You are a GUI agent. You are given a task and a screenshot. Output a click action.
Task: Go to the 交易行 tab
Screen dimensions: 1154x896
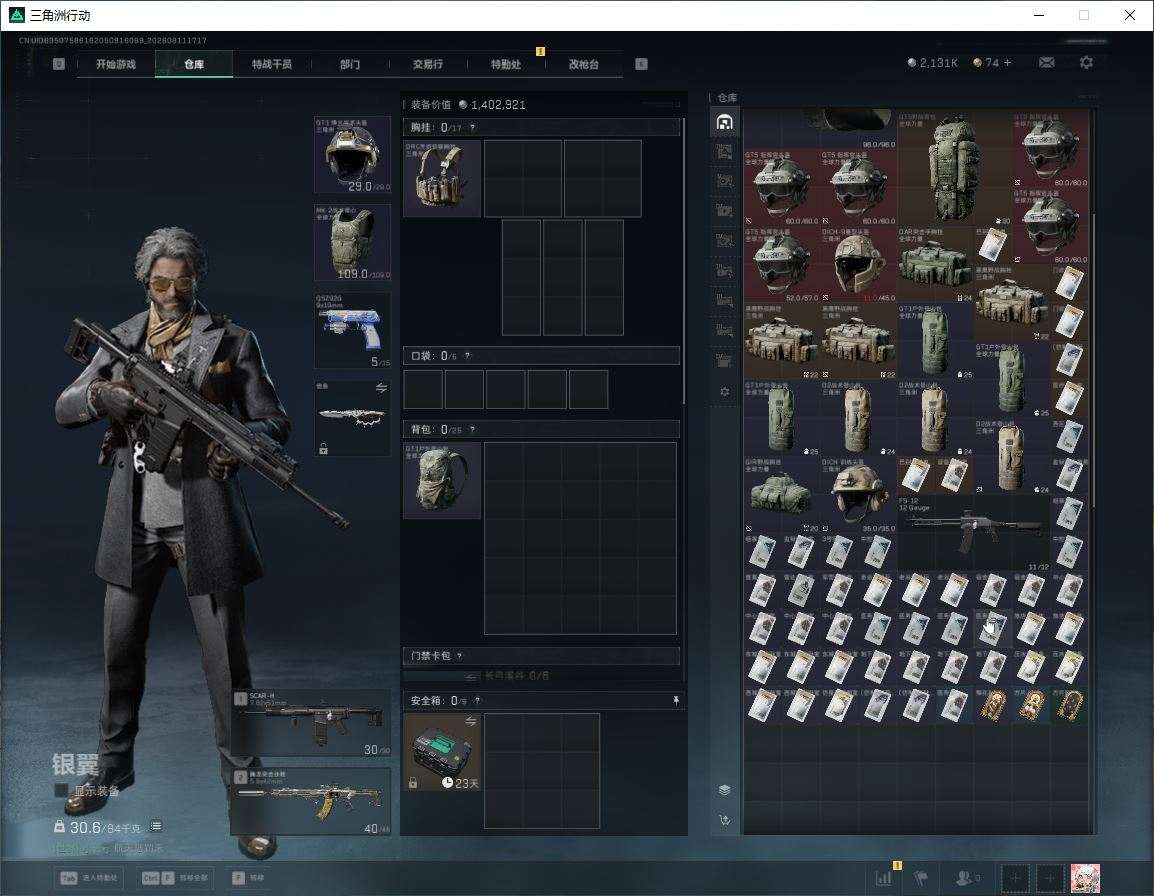428,64
